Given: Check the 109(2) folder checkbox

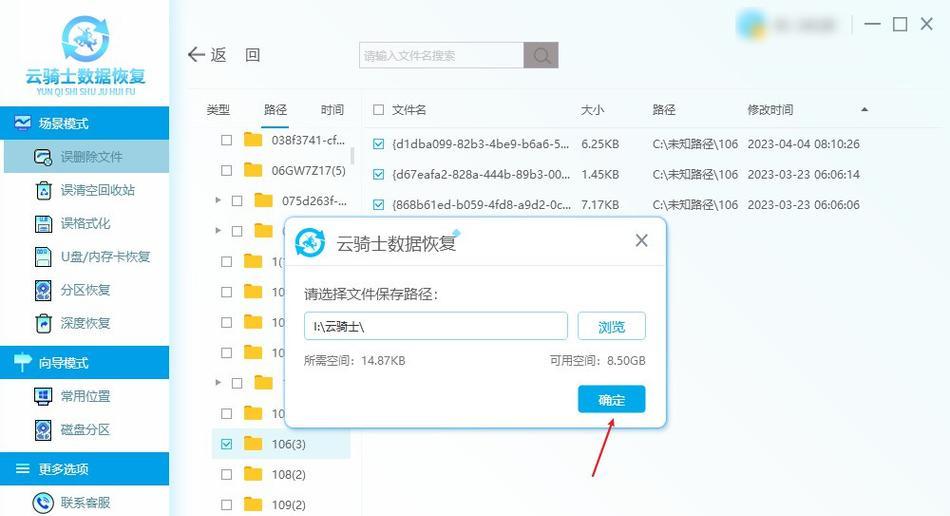Looking at the screenshot, I should click(227, 504).
